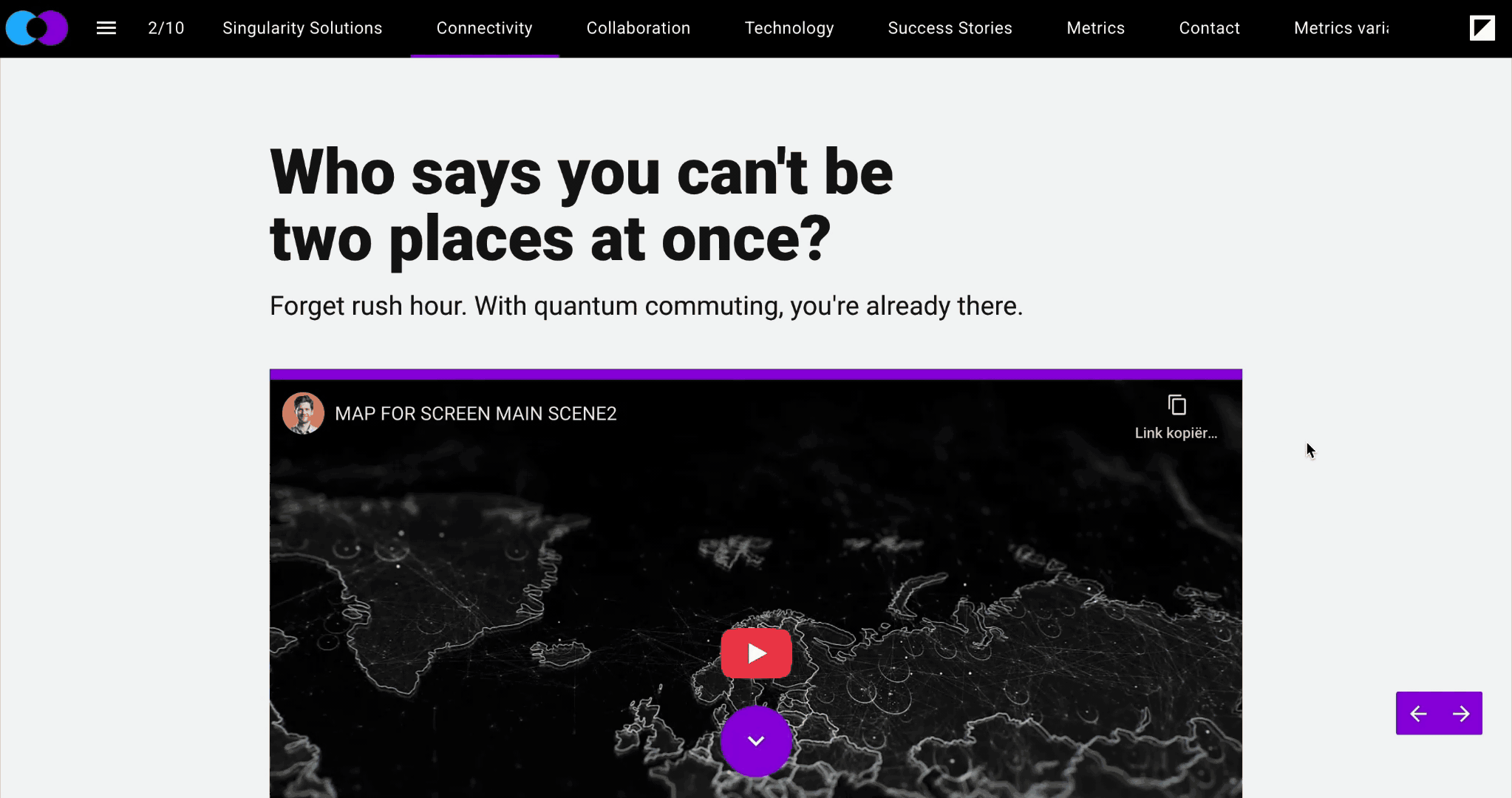Navigate to the Metrics tab
Image resolution: width=1512 pixels, height=798 pixels.
point(1095,28)
